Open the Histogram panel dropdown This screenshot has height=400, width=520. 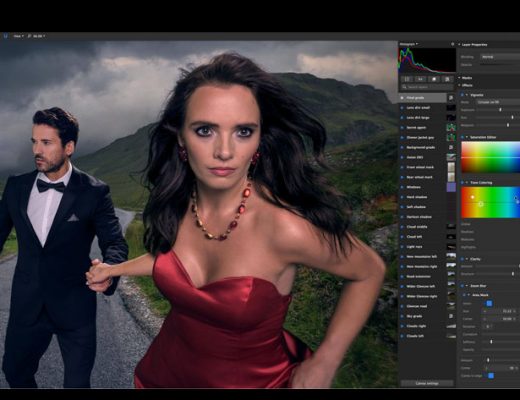[409, 44]
